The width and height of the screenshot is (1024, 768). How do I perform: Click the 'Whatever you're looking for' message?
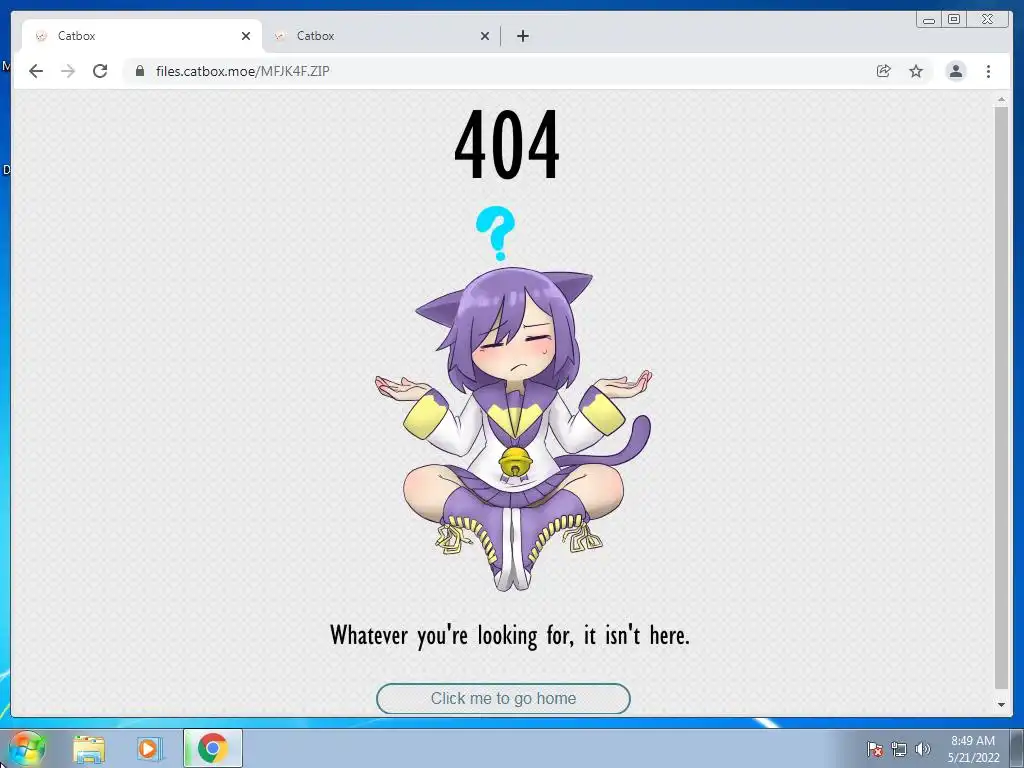[x=510, y=635]
